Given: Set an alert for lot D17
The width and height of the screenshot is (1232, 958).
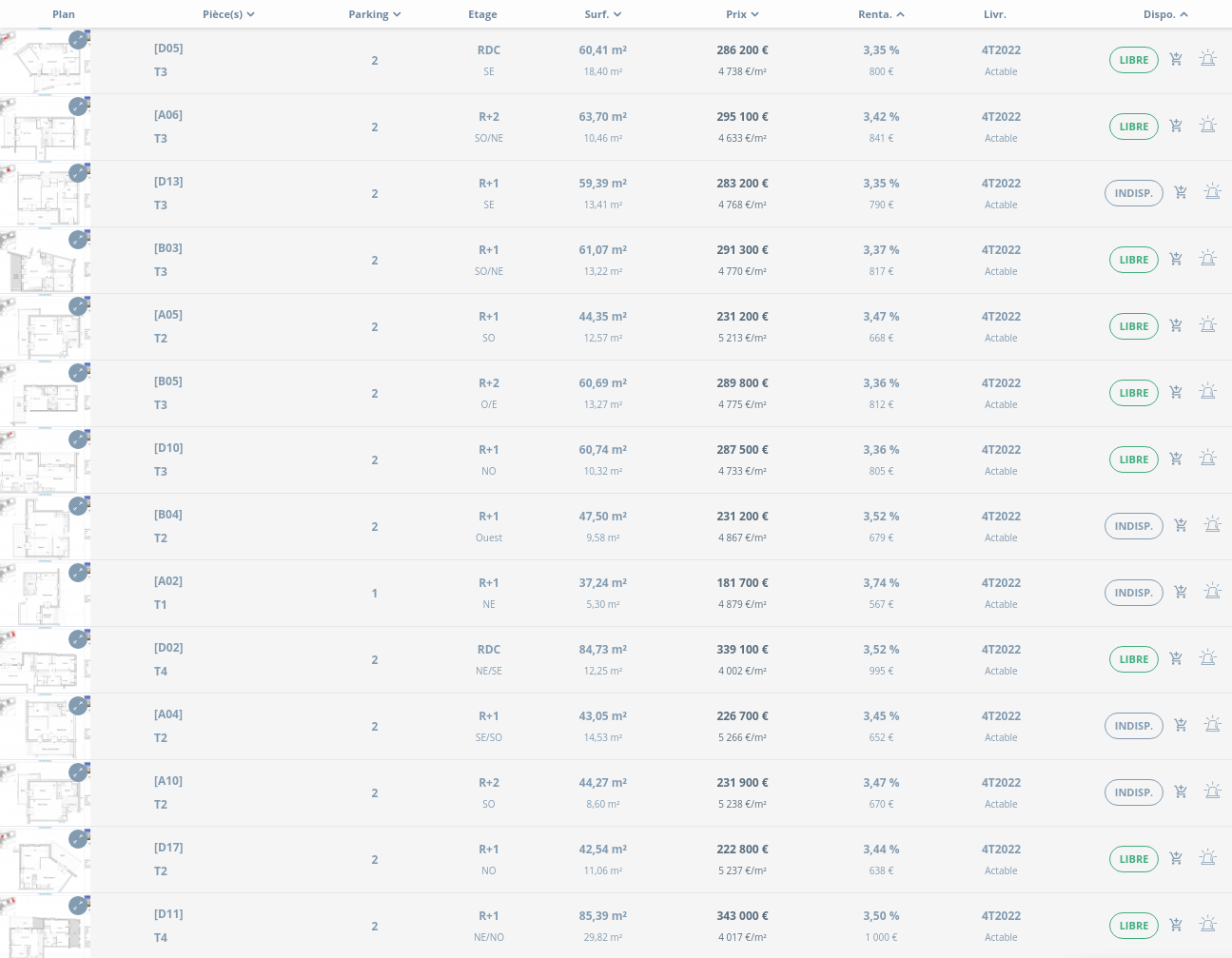Looking at the screenshot, I should pos(1208,858).
